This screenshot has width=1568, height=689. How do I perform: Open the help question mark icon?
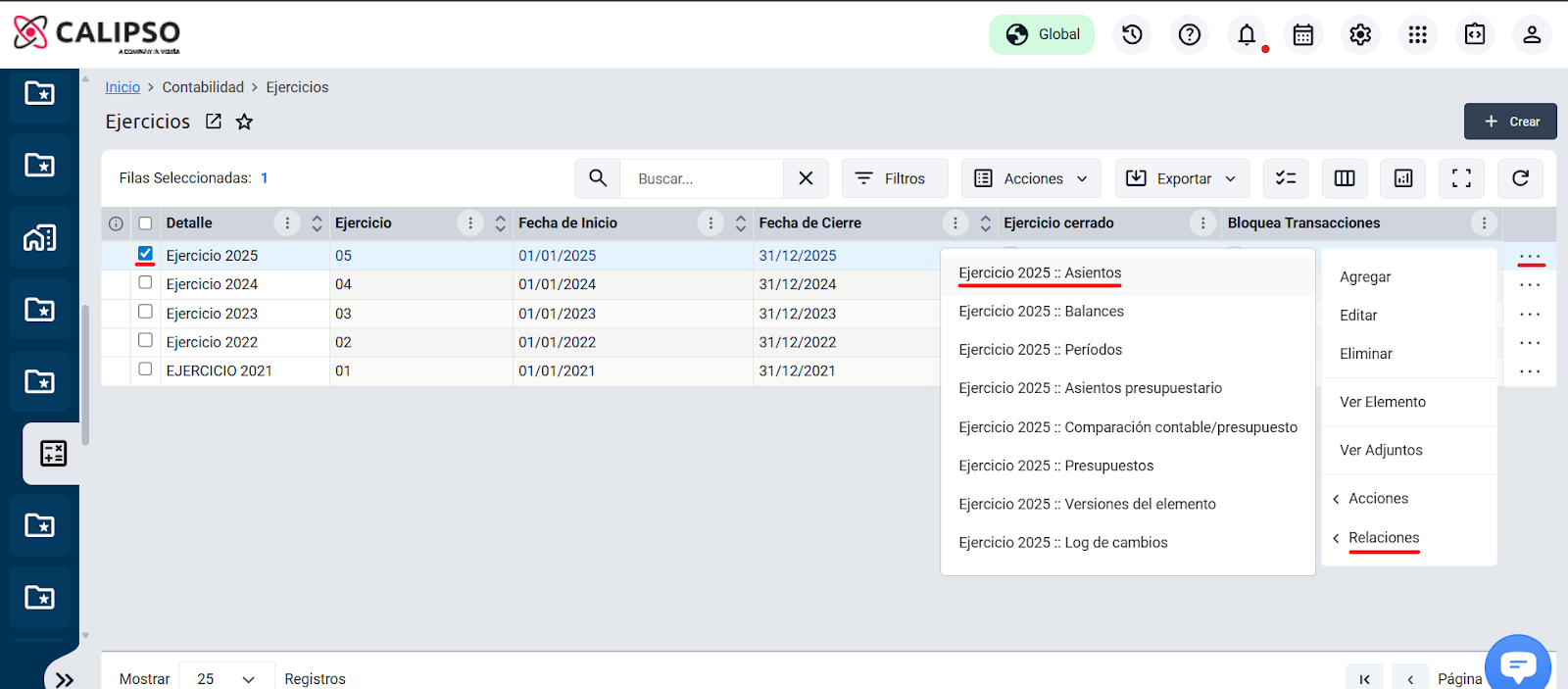1190,35
